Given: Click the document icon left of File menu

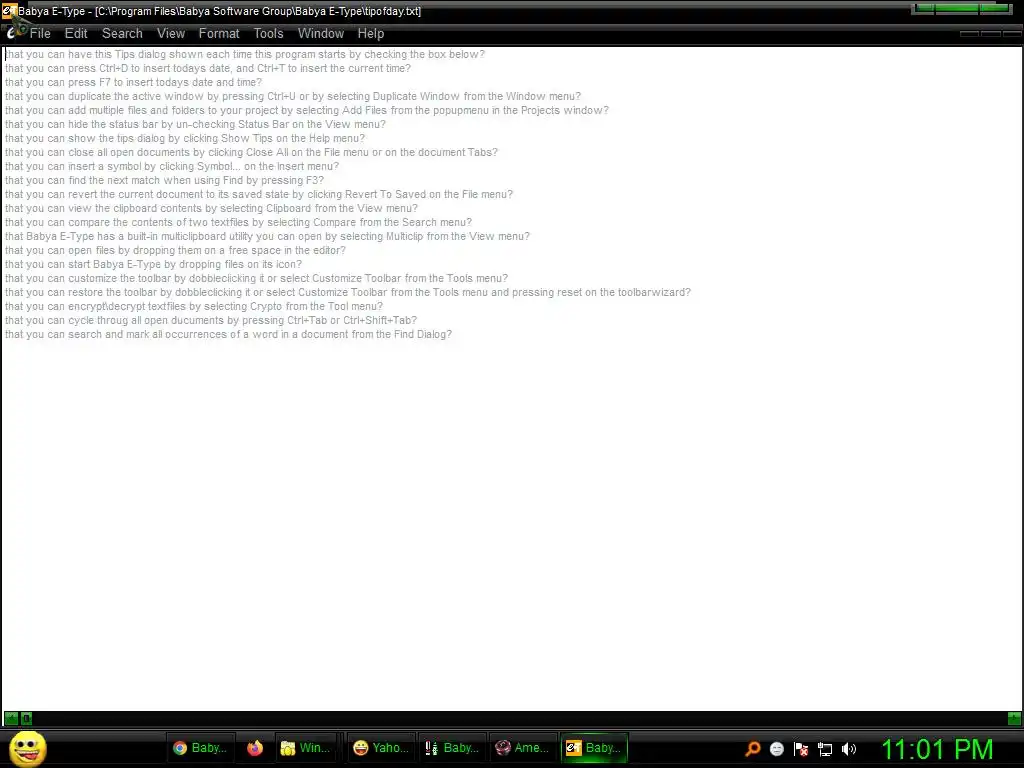Looking at the screenshot, I should coord(11,33).
